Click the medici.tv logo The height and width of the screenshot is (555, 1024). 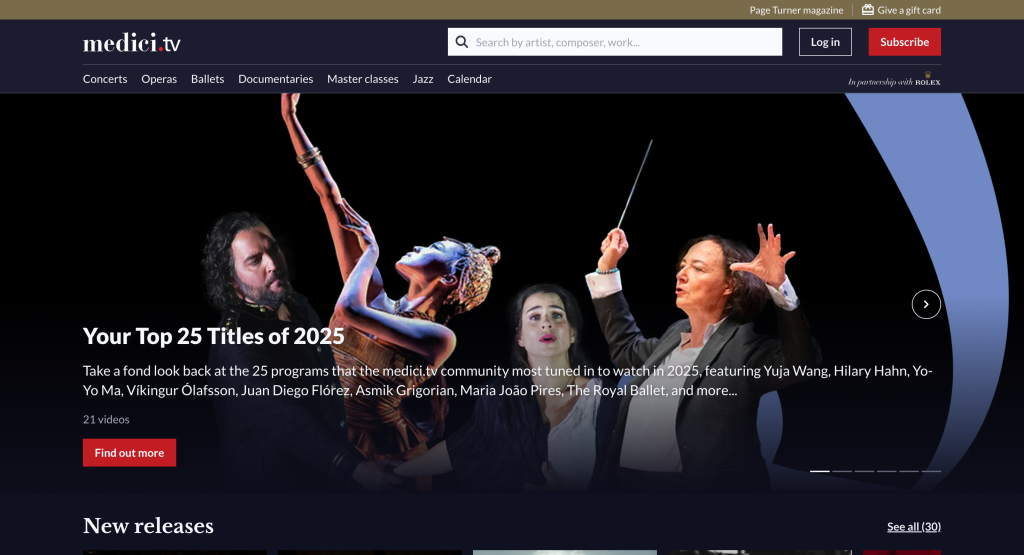132,43
